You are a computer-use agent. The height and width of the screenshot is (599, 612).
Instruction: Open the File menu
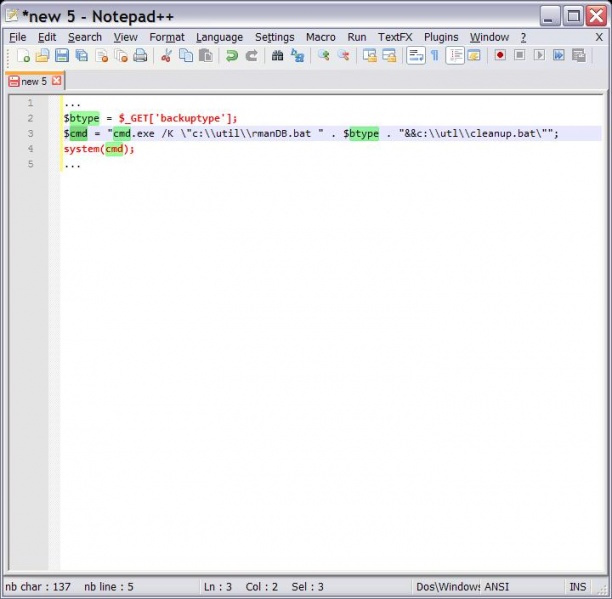tap(17, 37)
